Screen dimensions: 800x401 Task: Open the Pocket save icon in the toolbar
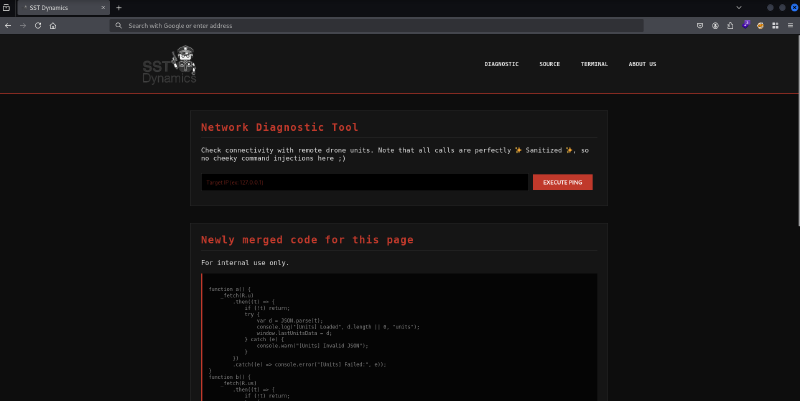click(700, 26)
